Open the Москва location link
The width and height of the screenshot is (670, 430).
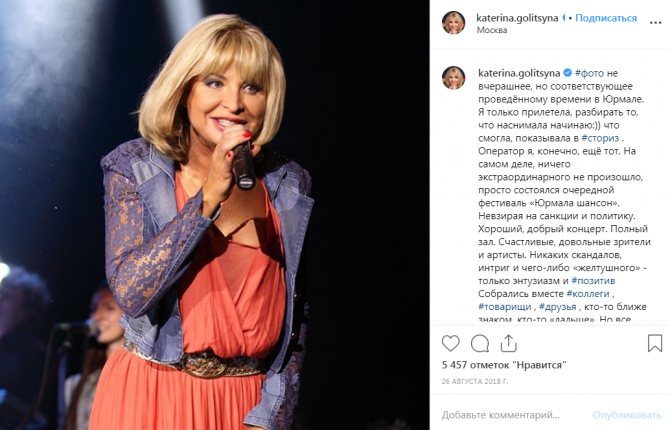pyautogui.click(x=492, y=30)
